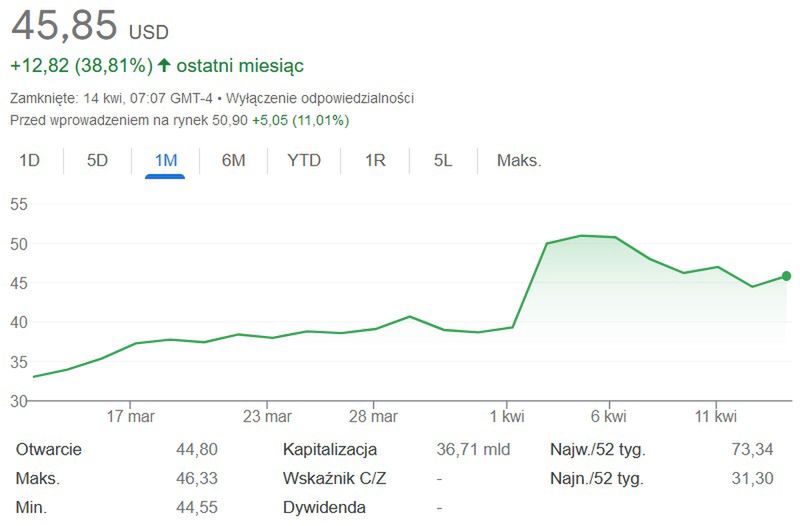The height and width of the screenshot is (526, 800).
Task: Select the 1D time range tab
Action: coord(30,160)
